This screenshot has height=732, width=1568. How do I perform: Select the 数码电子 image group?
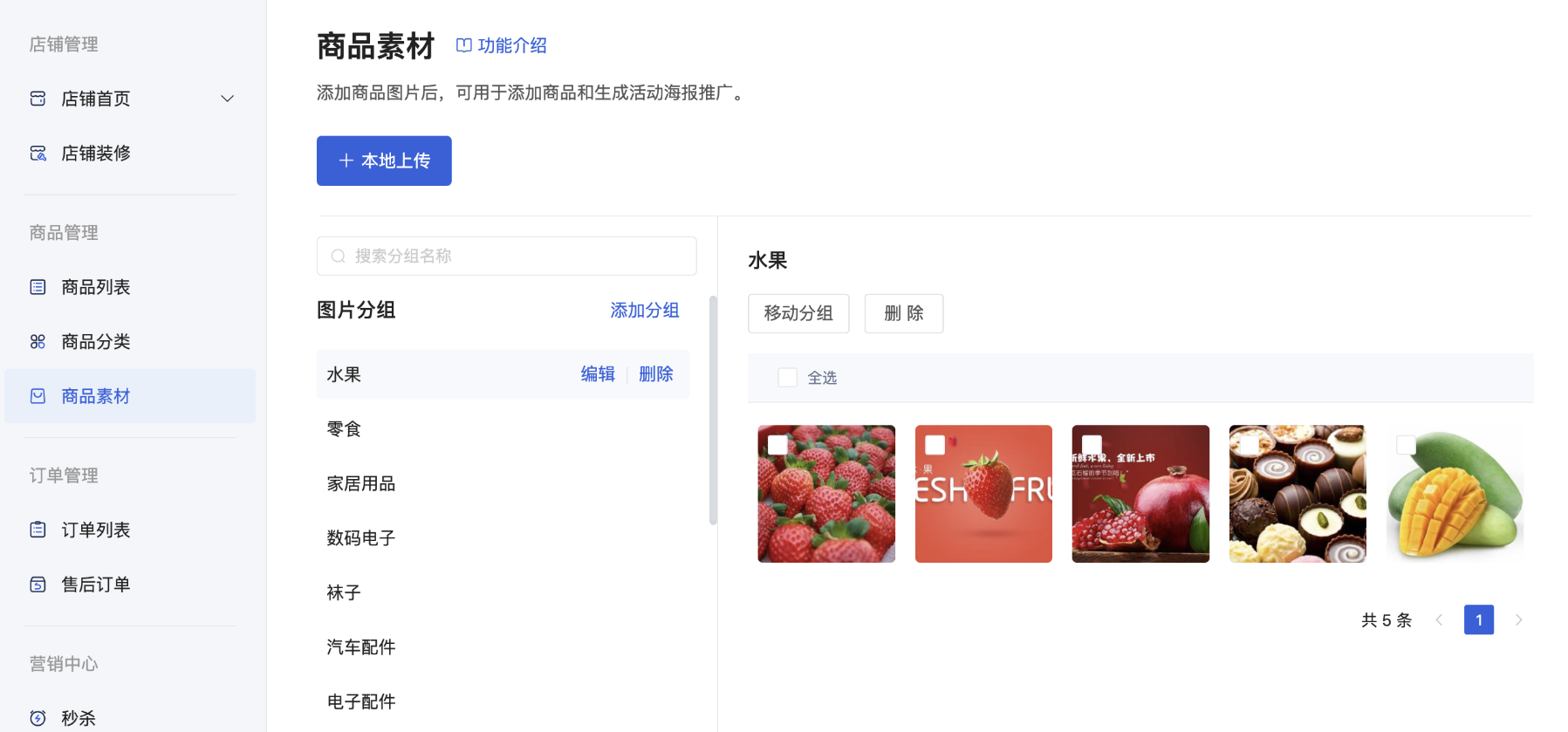tap(503, 537)
